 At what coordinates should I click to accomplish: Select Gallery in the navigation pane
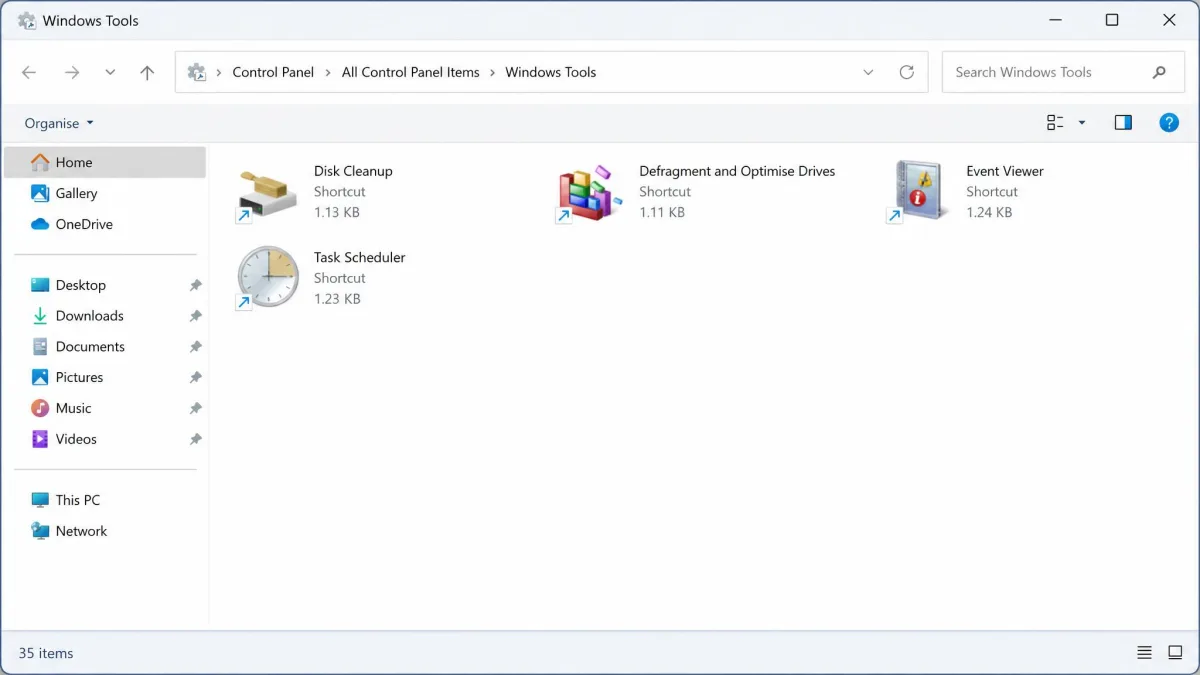(x=105, y=193)
